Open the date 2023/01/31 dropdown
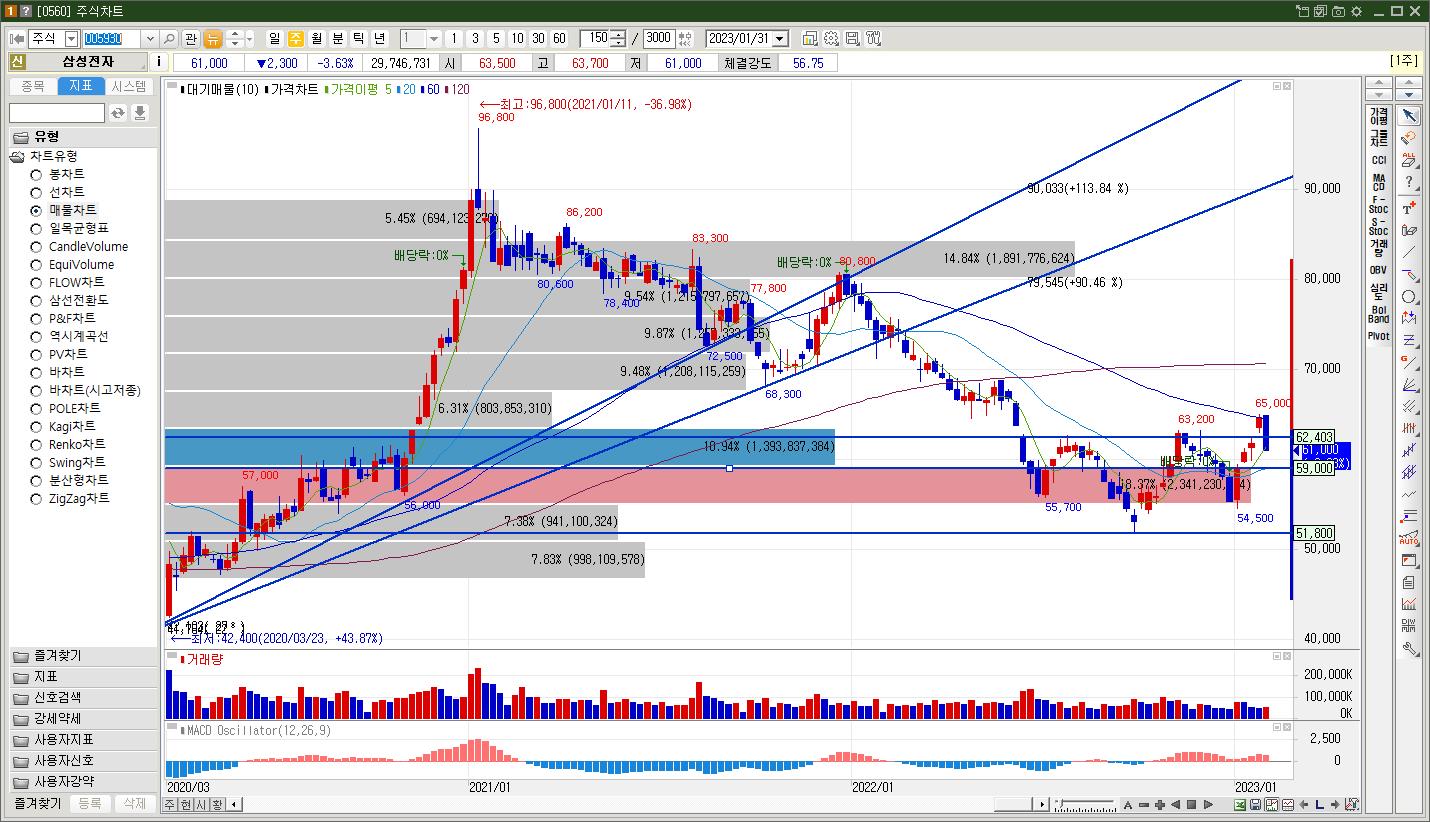The image size is (1430, 822). point(780,39)
